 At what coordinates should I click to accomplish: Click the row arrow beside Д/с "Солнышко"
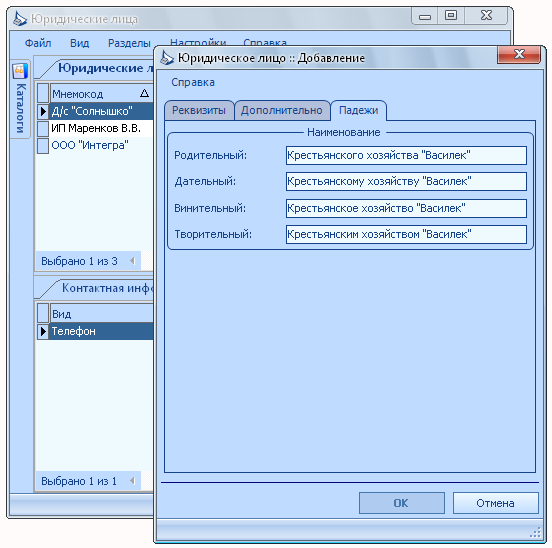click(x=43, y=112)
